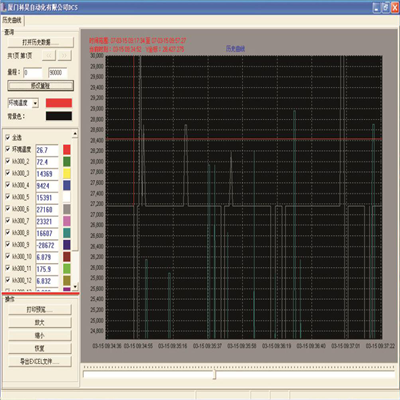Export data via 导出EXCEL文件 button
Screen dimensions: 400x400
coord(40,362)
